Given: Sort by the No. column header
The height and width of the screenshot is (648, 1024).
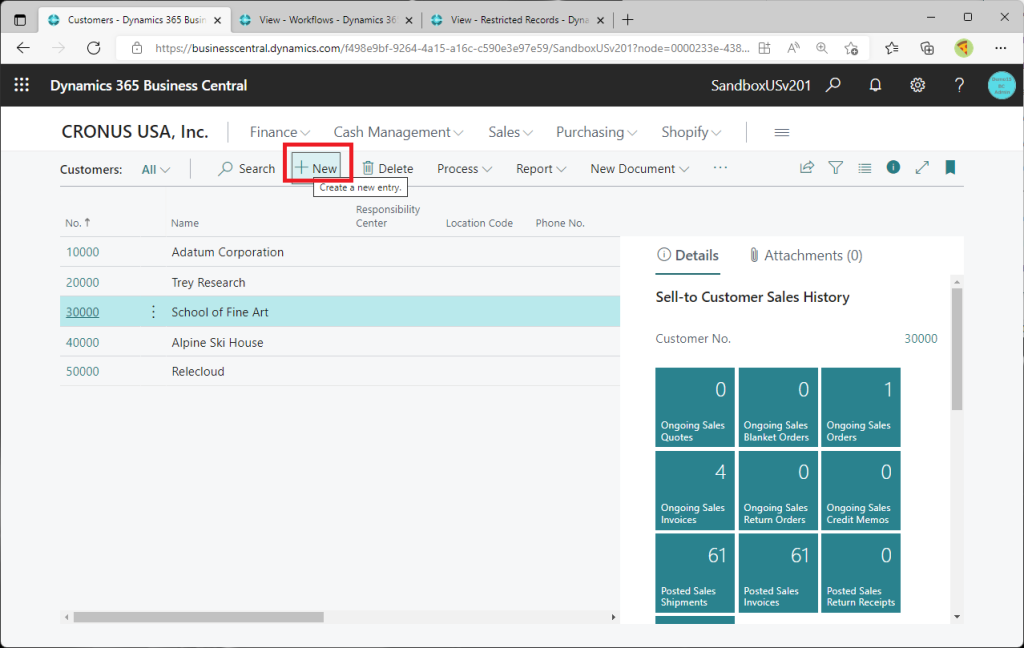Looking at the screenshot, I should click(78, 223).
